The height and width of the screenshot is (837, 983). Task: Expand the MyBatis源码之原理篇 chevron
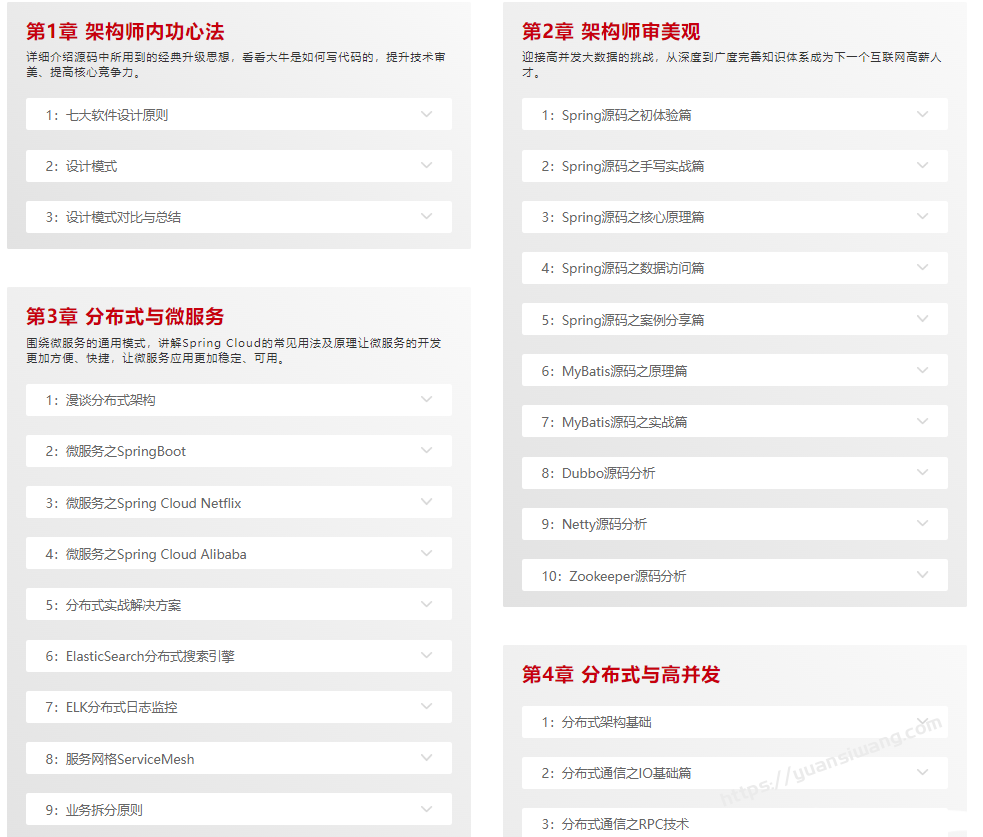(922, 370)
